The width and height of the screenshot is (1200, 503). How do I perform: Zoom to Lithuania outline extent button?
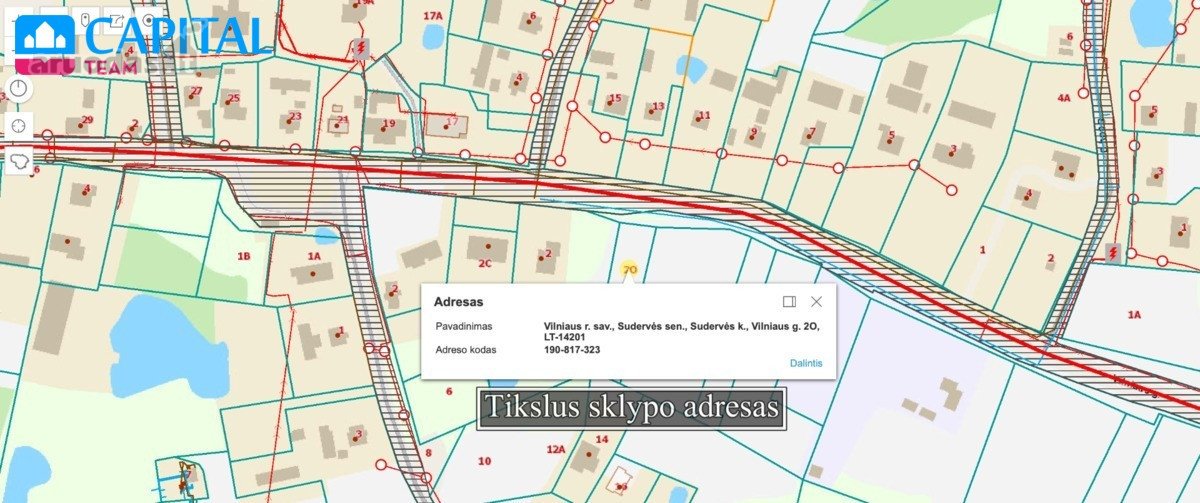(19, 160)
